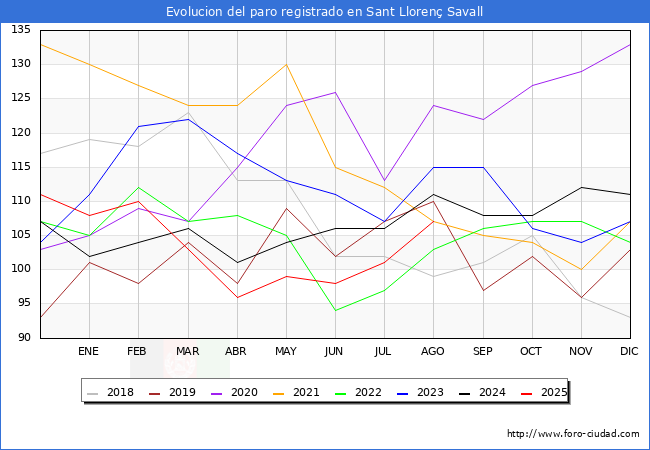
Task: Click the dark red 2019 point at SEP
Action: [483, 290]
